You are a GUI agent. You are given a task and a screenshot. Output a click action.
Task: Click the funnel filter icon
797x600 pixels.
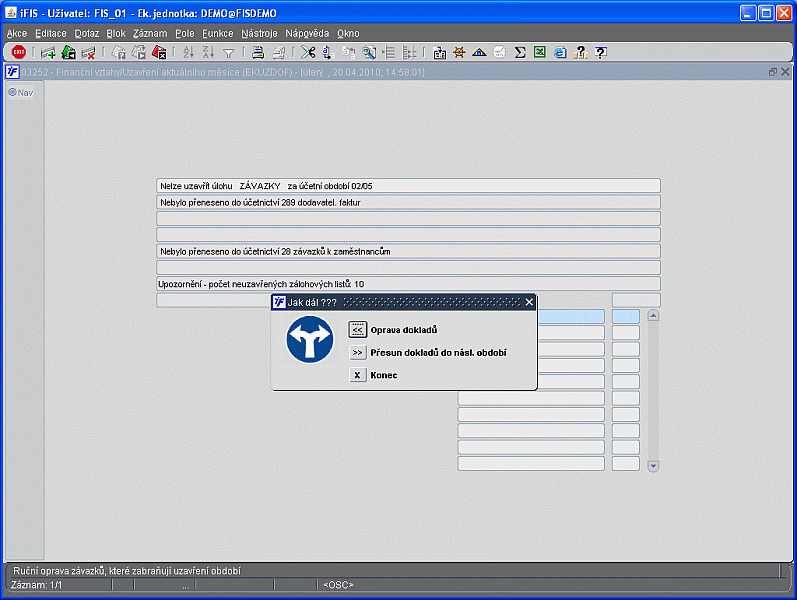(229, 53)
